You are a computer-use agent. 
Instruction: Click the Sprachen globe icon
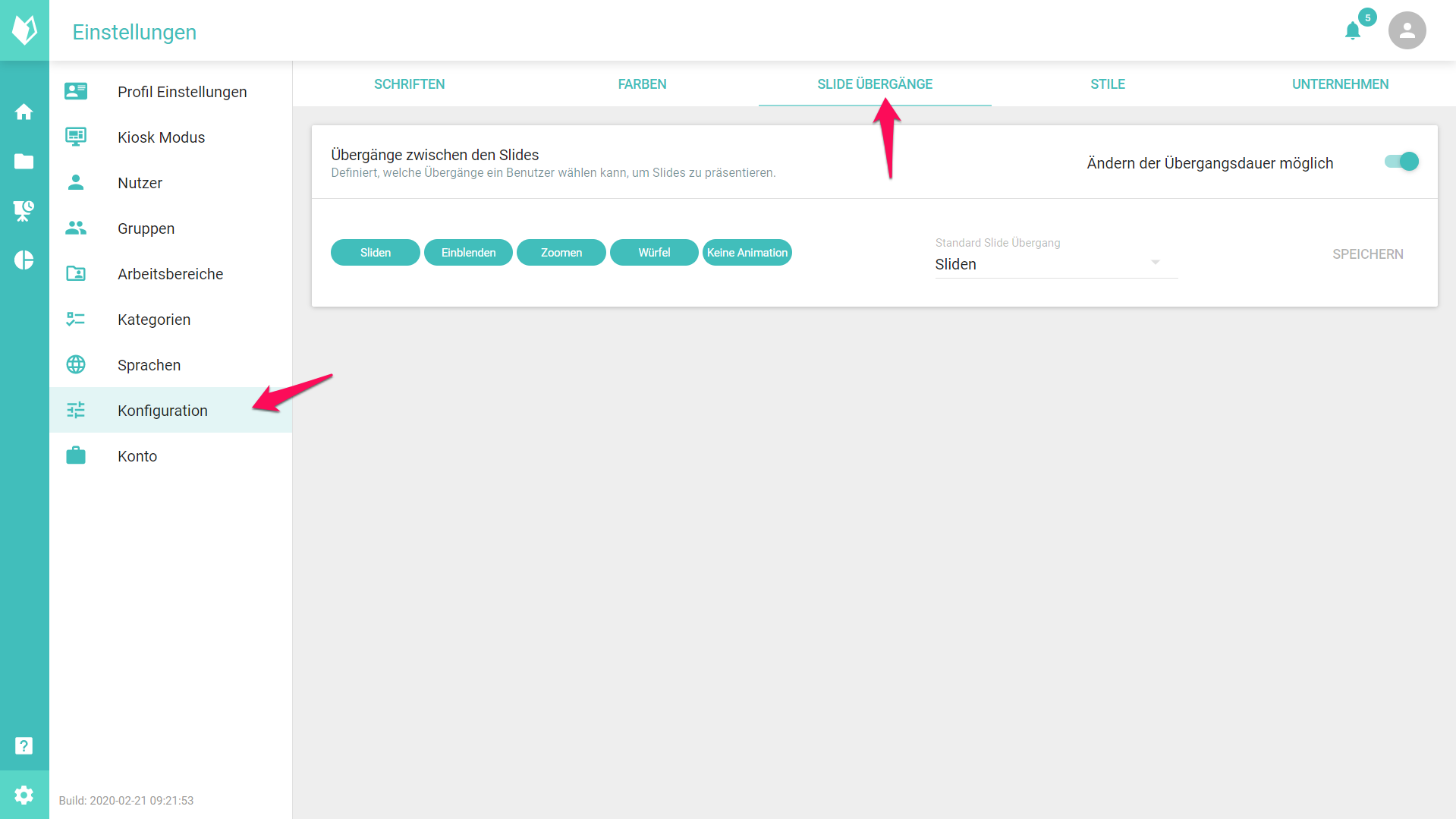[76, 364]
